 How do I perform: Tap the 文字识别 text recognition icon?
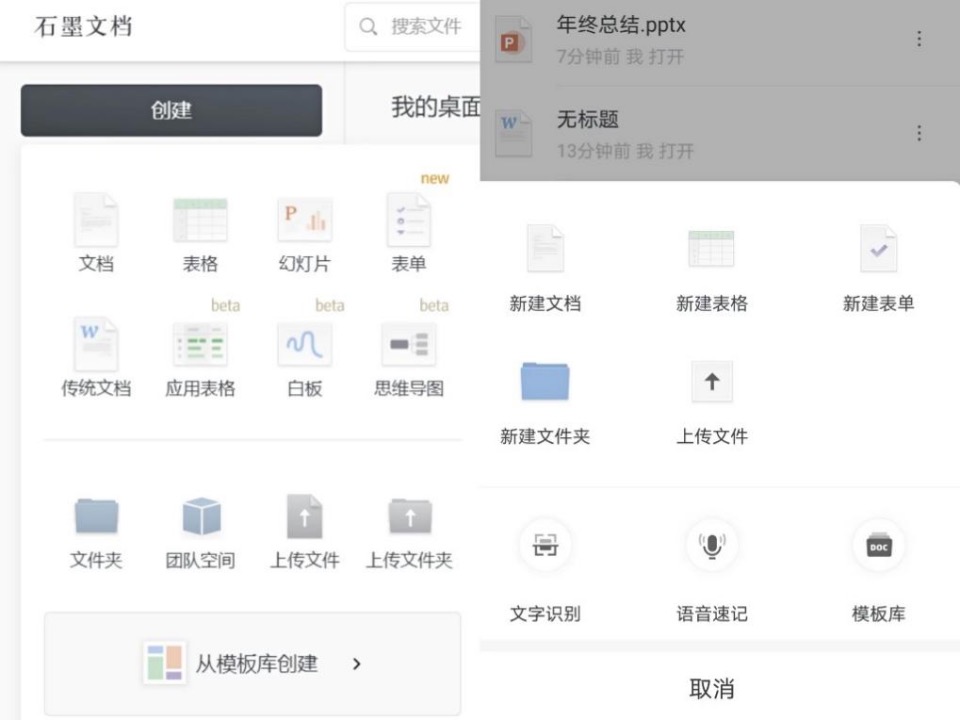point(545,546)
